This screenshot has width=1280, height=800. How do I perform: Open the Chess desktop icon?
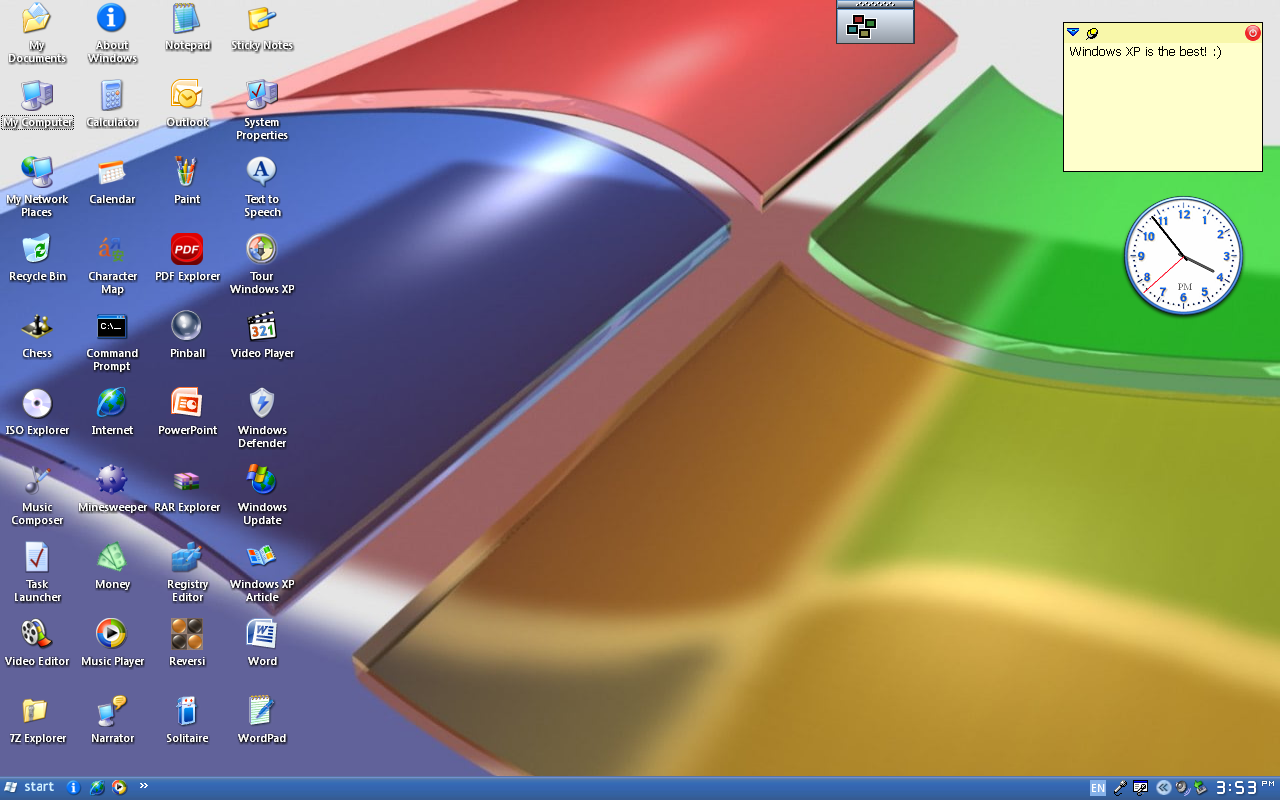37,334
